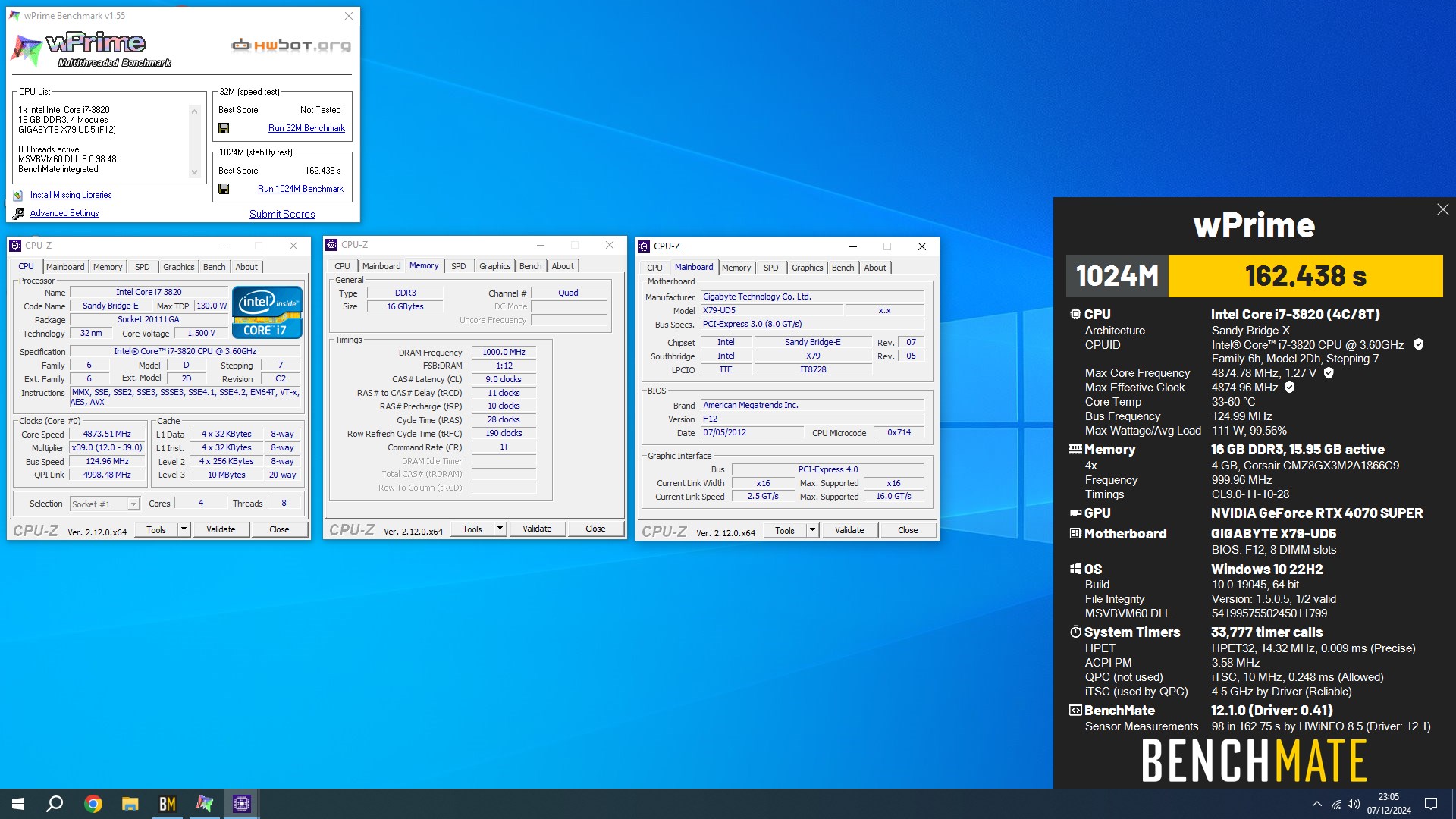Image resolution: width=1456 pixels, height=819 pixels.
Task: Expand Tools dropdown in Mainboard CPU-Z window
Action: tap(812, 530)
